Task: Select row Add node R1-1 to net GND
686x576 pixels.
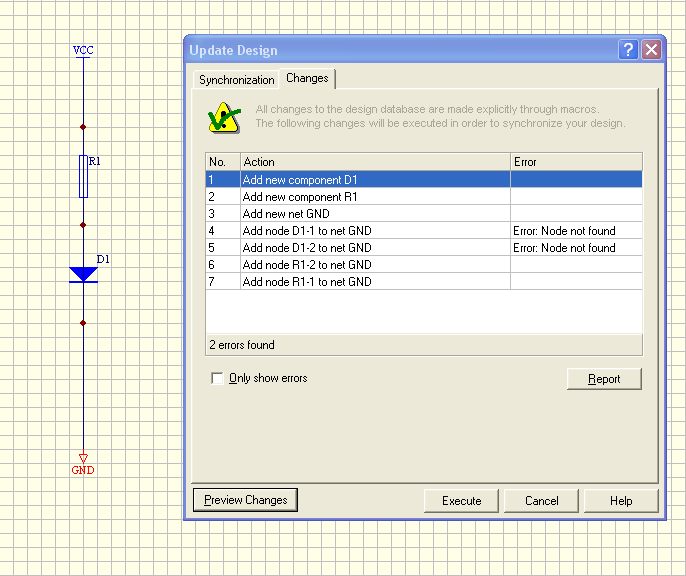Action: [424, 282]
